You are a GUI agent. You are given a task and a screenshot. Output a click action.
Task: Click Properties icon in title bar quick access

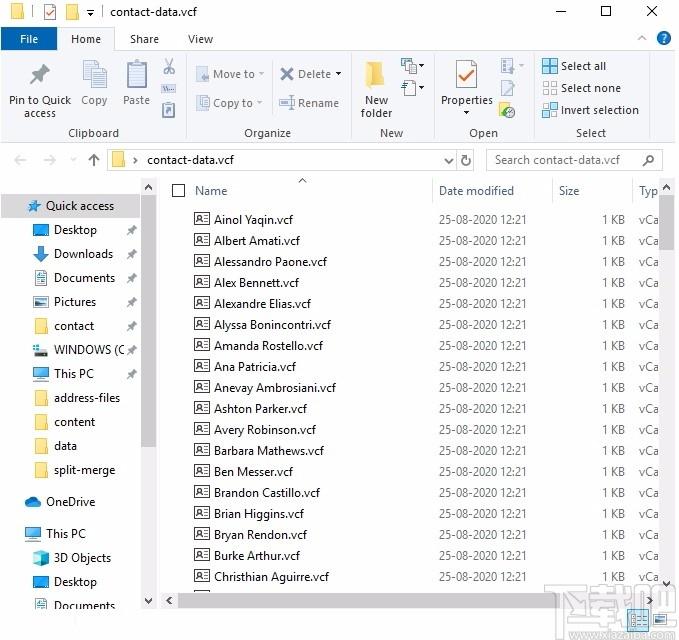[50, 12]
